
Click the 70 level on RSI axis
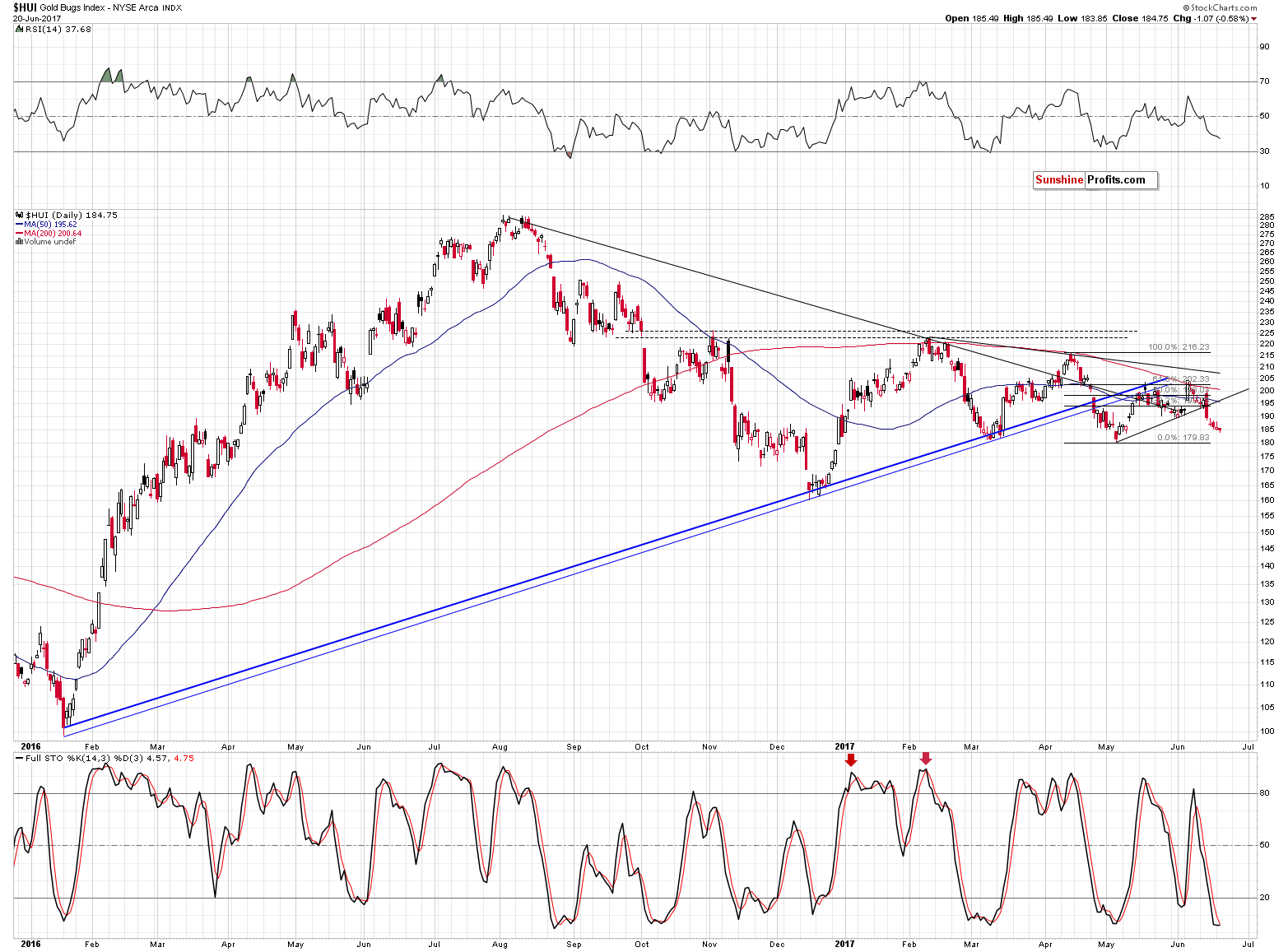tap(1264, 81)
